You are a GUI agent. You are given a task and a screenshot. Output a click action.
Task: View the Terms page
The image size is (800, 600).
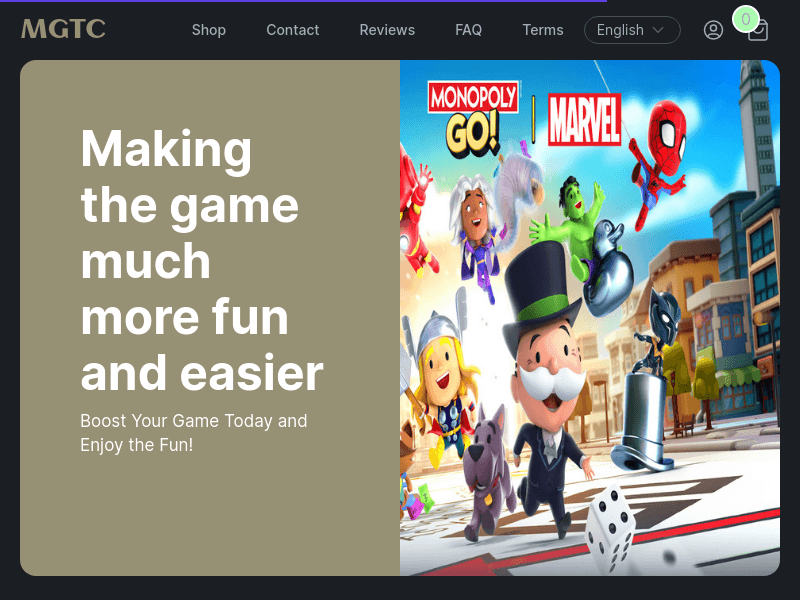coord(543,30)
